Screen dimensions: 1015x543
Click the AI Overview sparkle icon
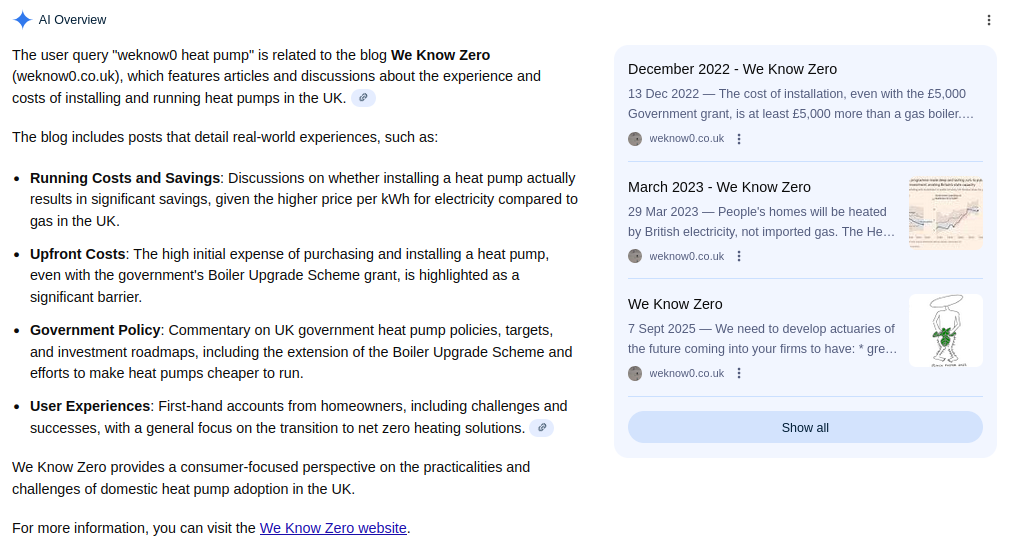[x=22, y=20]
